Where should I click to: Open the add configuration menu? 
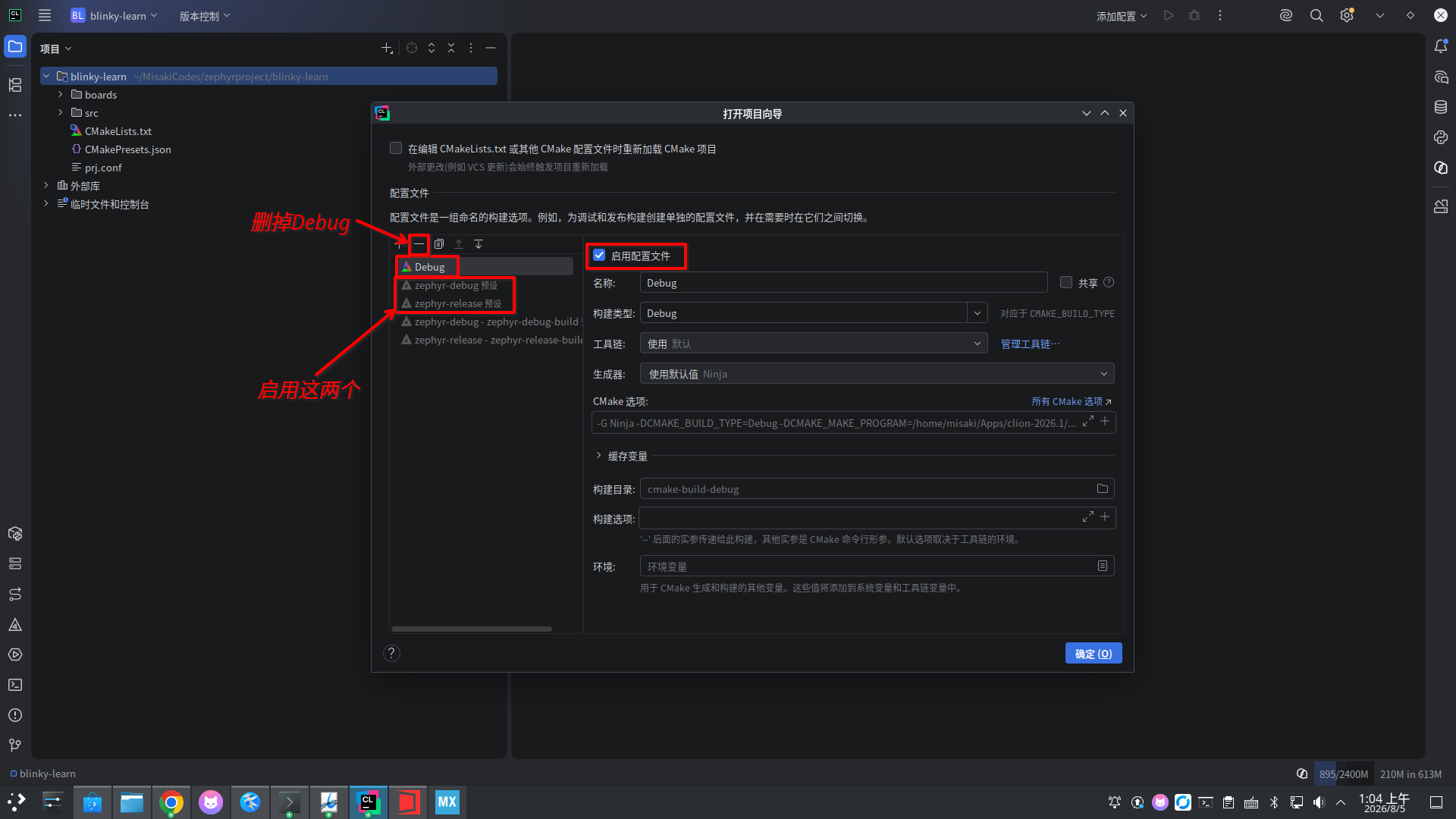[x=1122, y=15]
